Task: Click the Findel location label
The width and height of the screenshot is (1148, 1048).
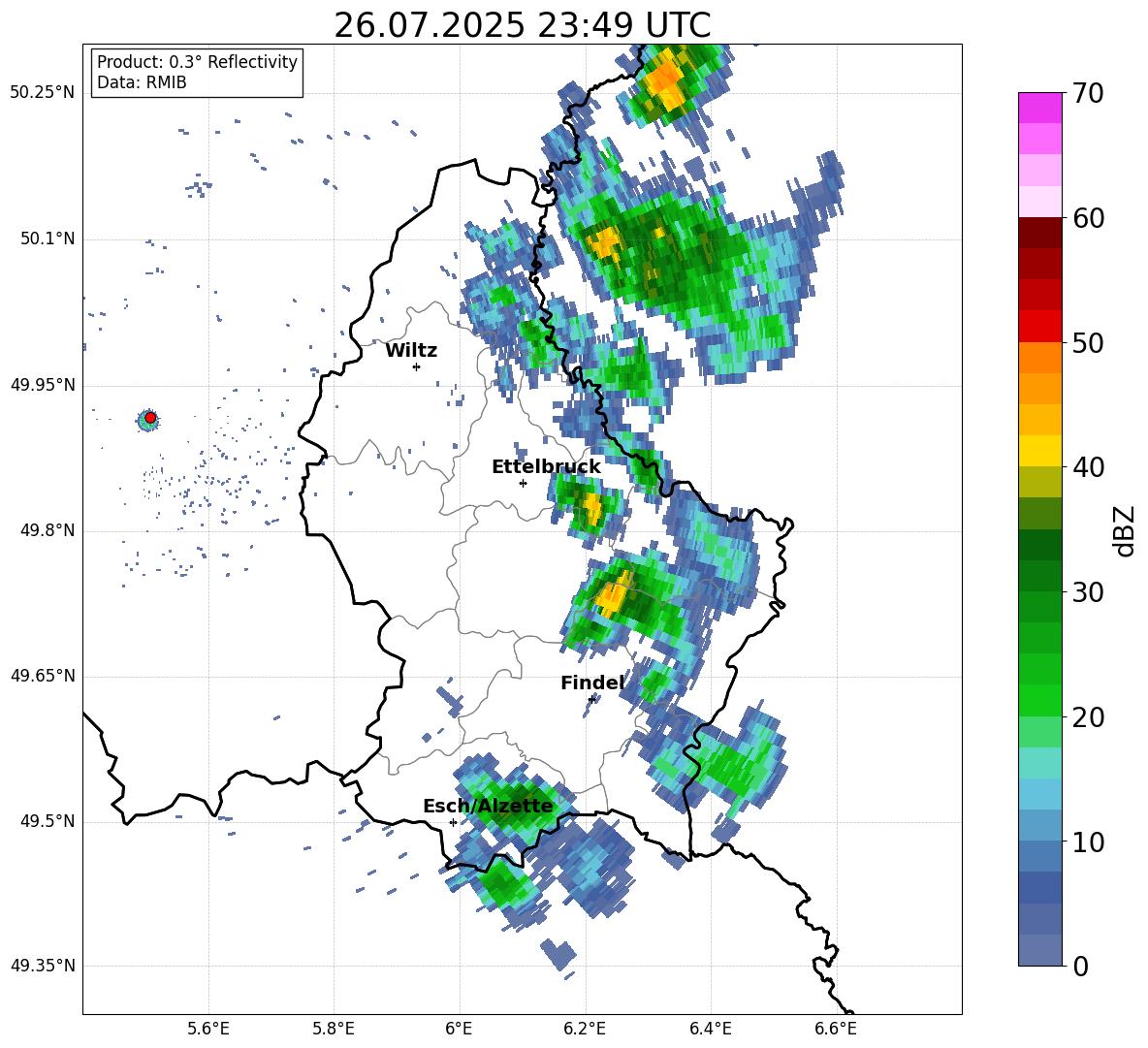Action: coord(592,683)
